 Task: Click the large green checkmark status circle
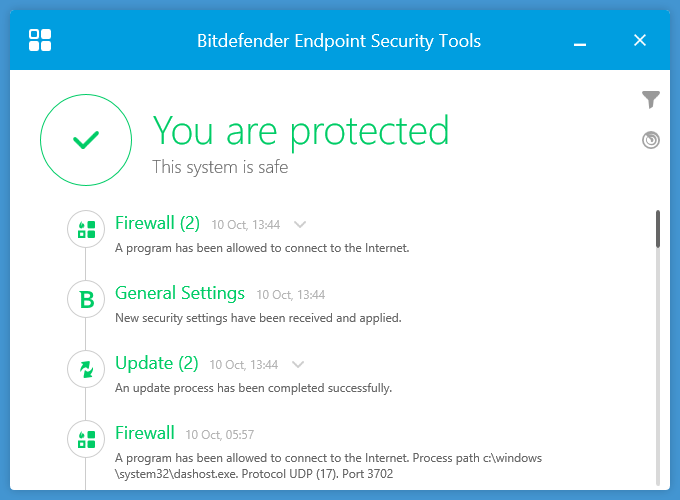(86, 141)
